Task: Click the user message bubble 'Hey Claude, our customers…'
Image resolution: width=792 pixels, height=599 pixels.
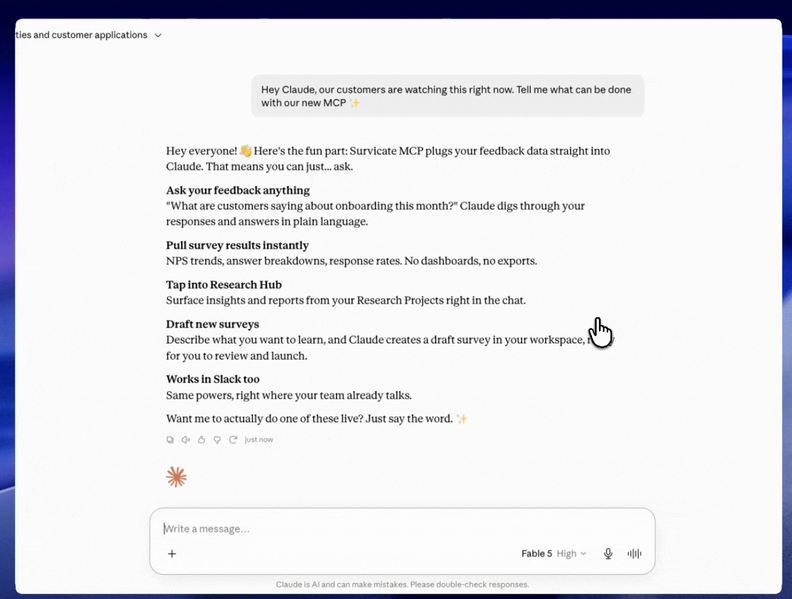Action: pyautogui.click(x=448, y=96)
